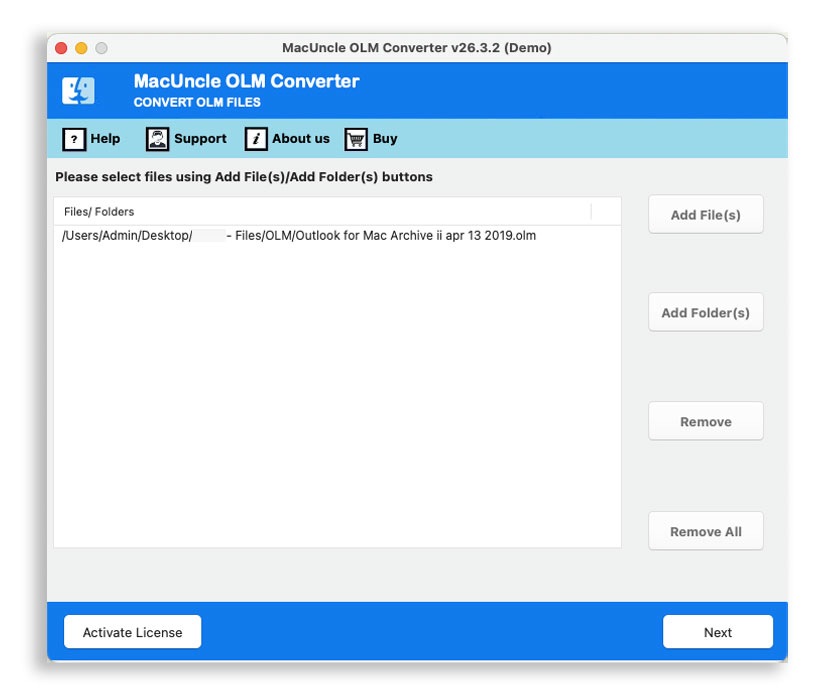Click the Buy shopping cart icon

tap(356, 139)
